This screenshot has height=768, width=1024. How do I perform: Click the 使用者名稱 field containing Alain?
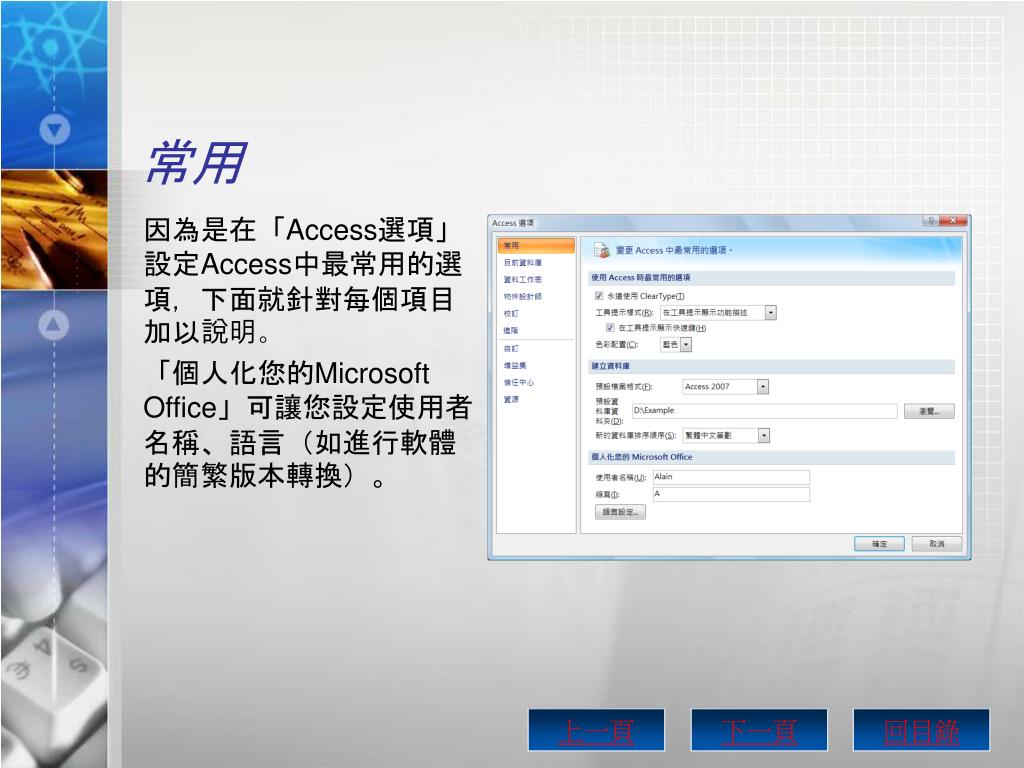click(x=731, y=477)
